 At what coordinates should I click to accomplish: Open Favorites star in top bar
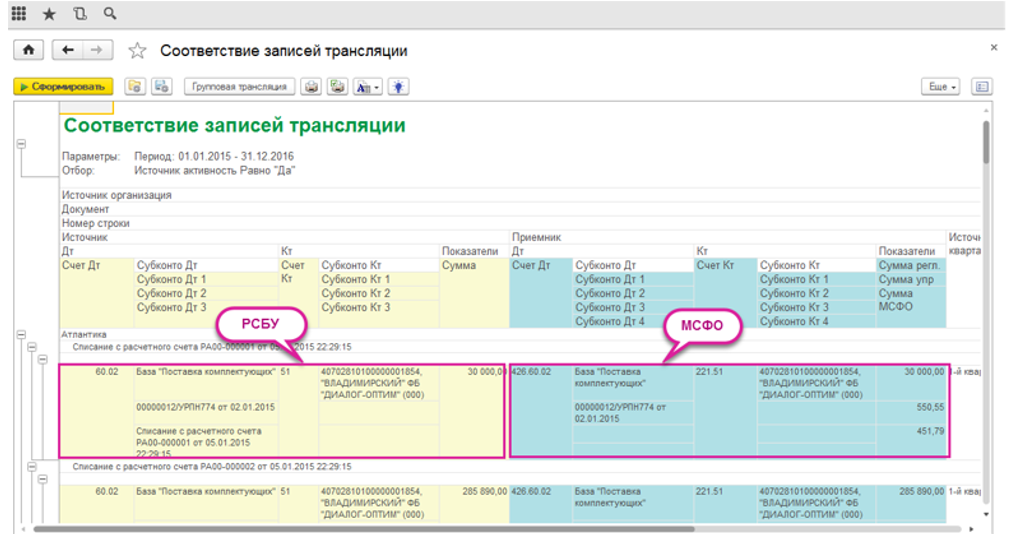click(49, 14)
